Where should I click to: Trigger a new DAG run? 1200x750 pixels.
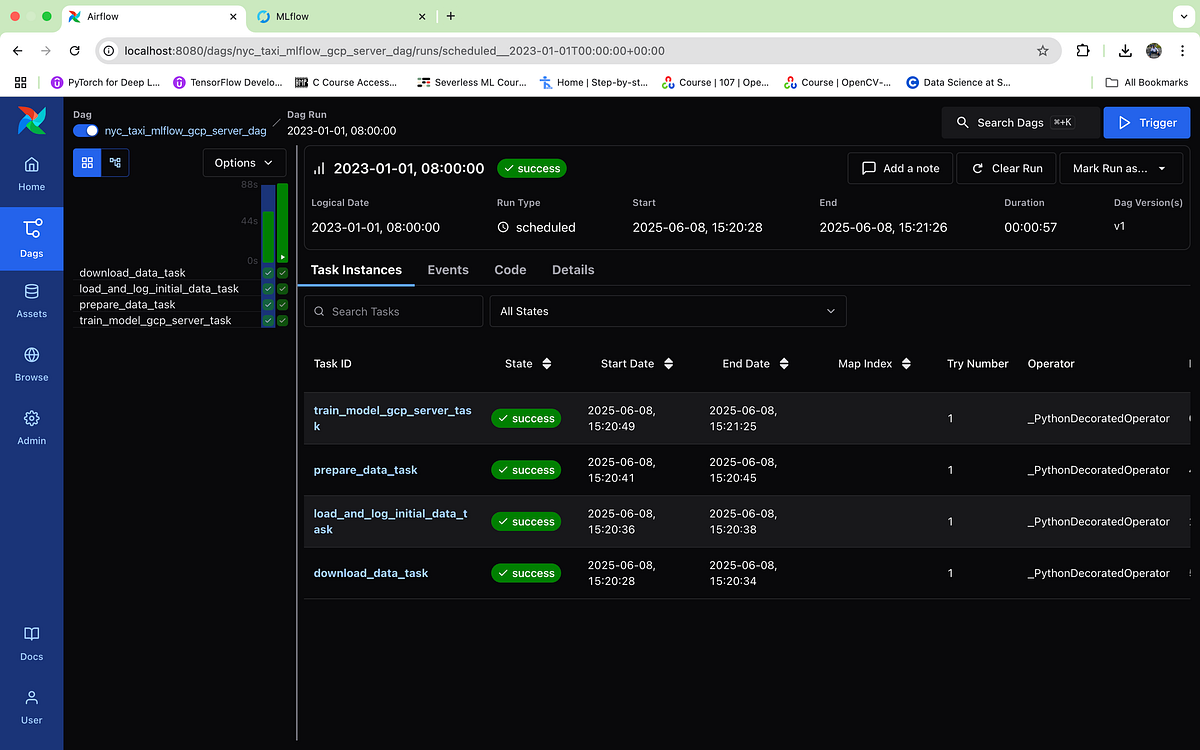click(1146, 121)
